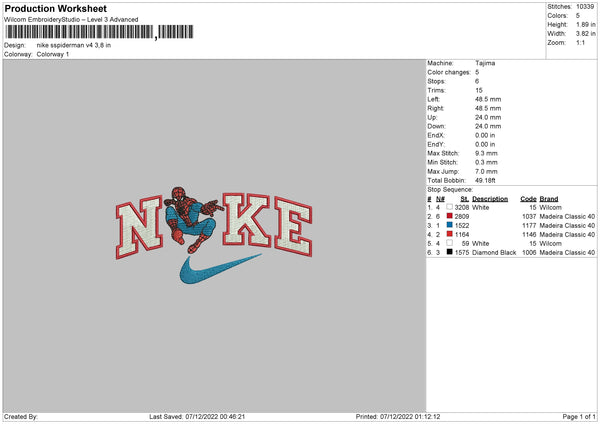600x424 pixels.
Task: Click the Diamond Black swatch
Action: coord(450,252)
